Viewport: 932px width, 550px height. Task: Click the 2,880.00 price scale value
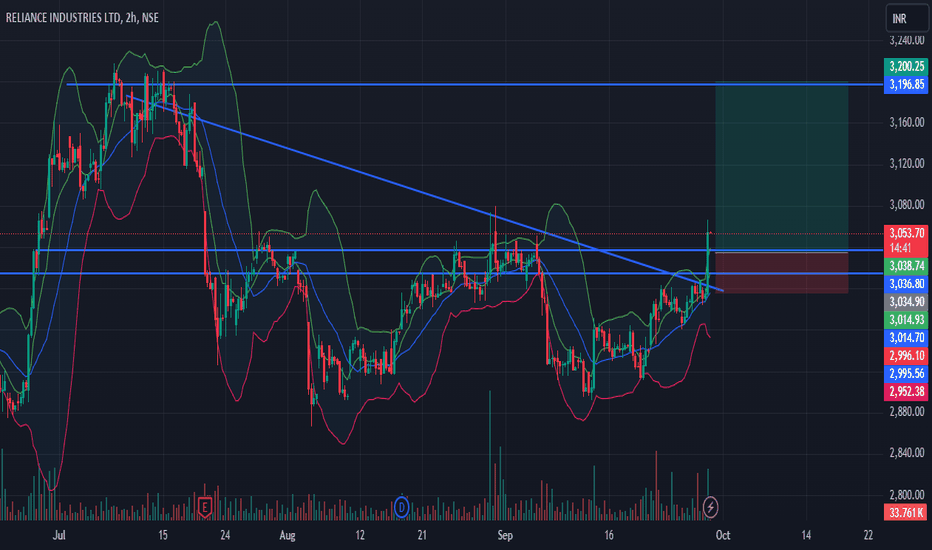click(x=906, y=411)
